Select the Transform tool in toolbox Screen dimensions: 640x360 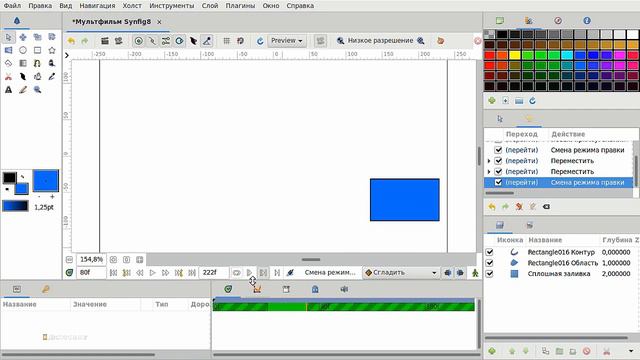tap(9, 37)
